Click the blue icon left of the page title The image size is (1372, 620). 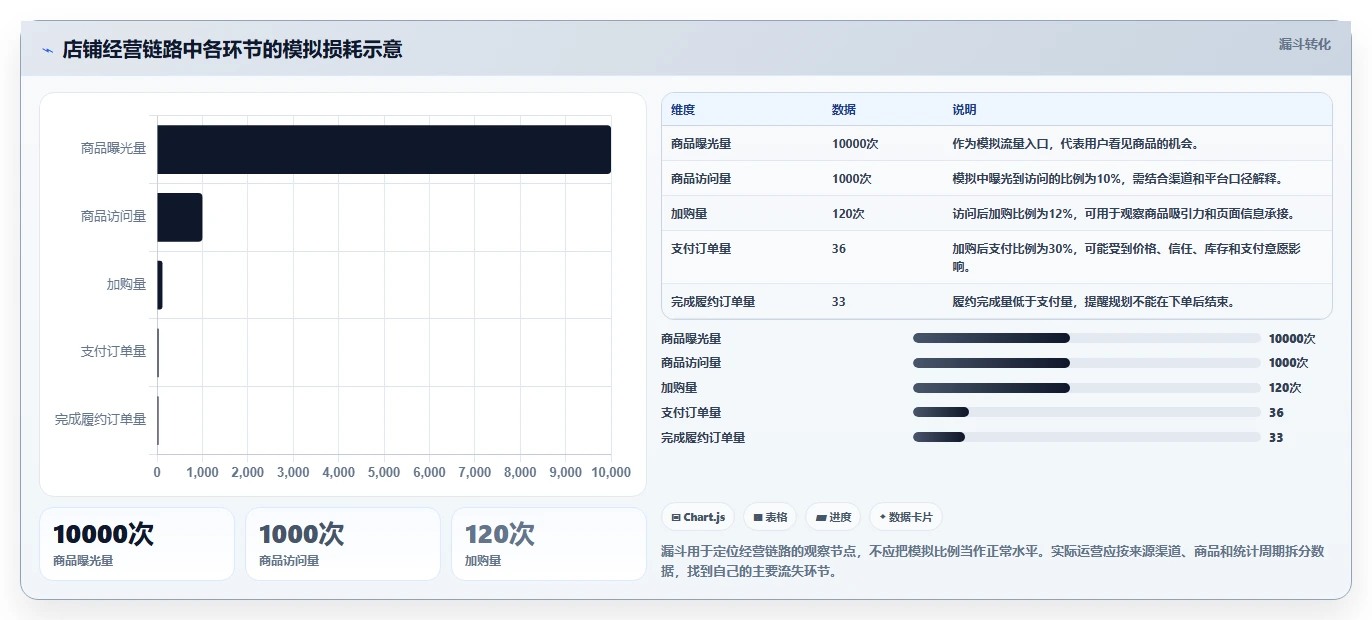click(47, 51)
